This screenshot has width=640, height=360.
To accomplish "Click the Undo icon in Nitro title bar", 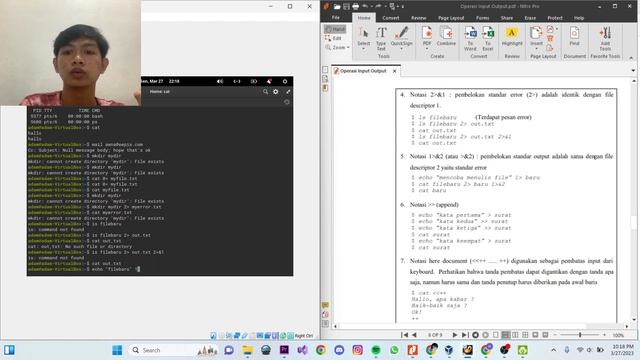I will [365, 6].
